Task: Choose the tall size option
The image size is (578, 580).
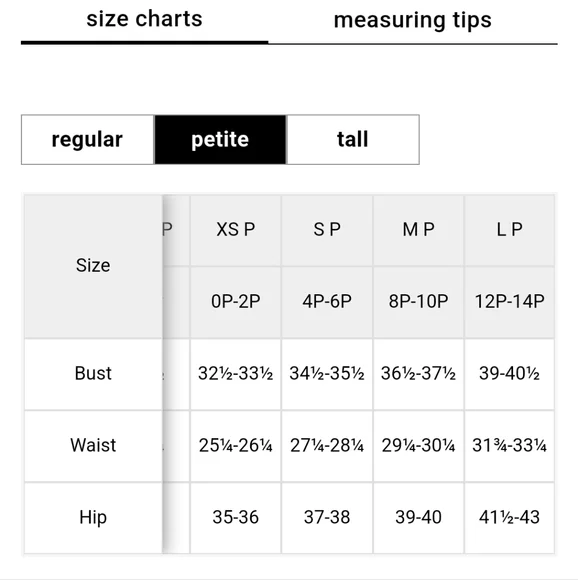Action: pyautogui.click(x=353, y=139)
